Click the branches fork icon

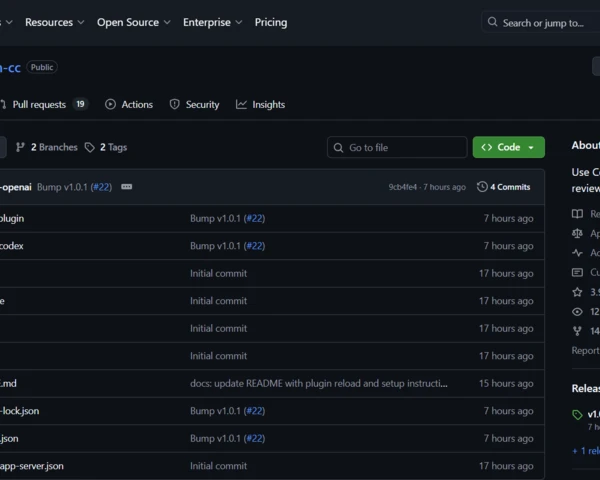[21, 147]
